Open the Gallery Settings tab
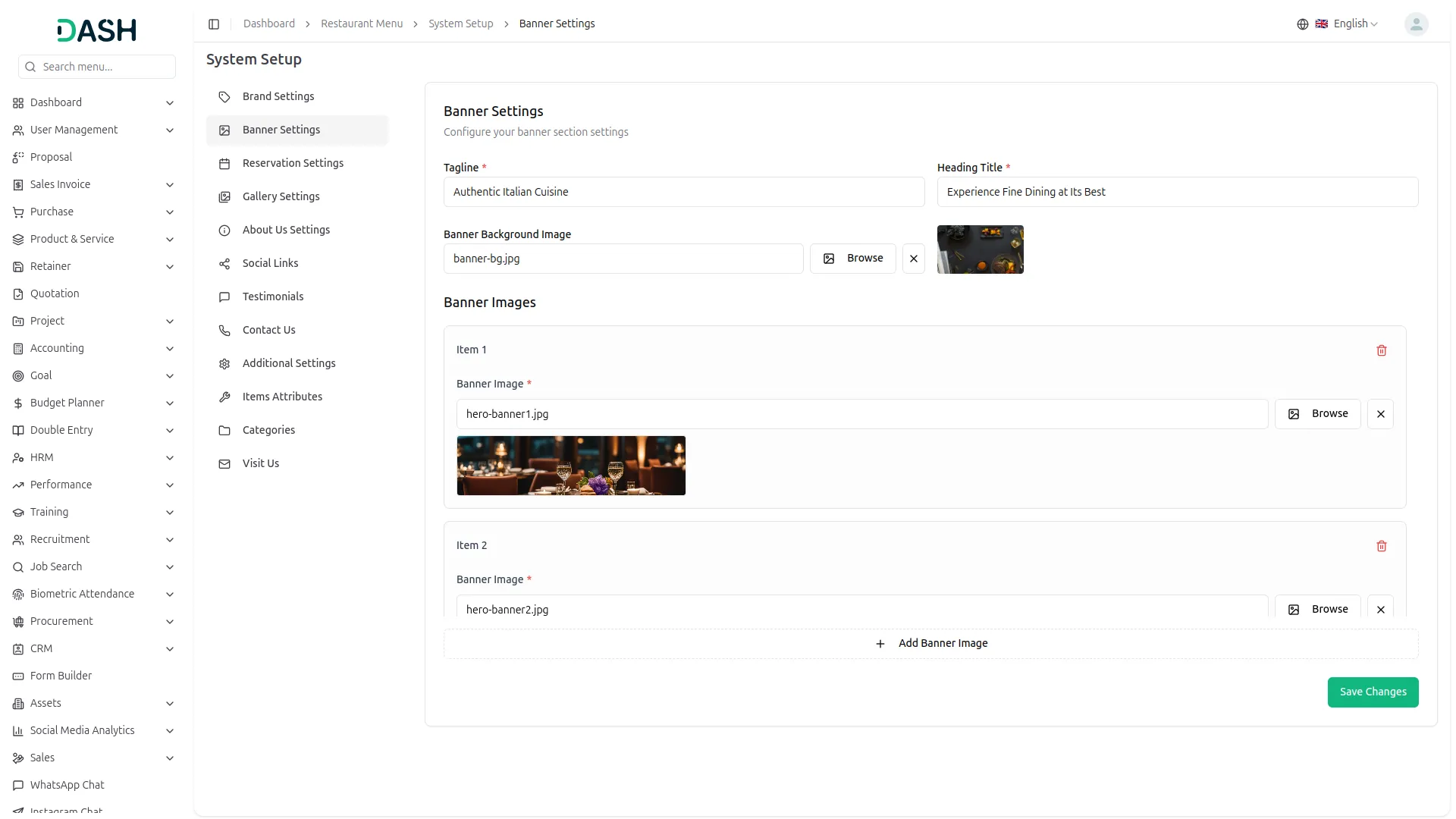This screenshot has width=1456, height=819. tap(281, 196)
